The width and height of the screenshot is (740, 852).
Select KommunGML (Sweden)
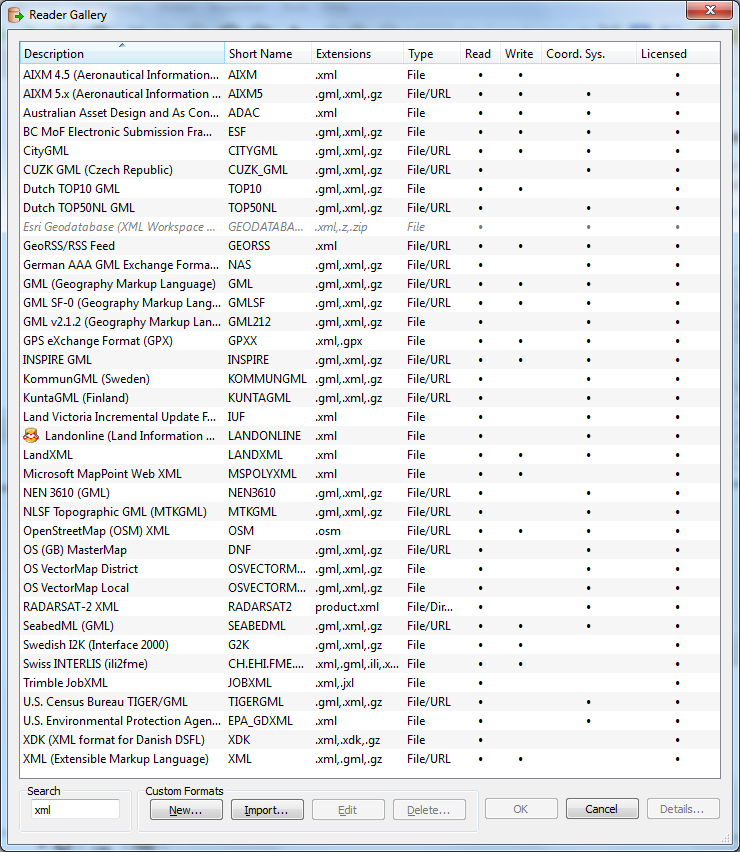point(369,379)
